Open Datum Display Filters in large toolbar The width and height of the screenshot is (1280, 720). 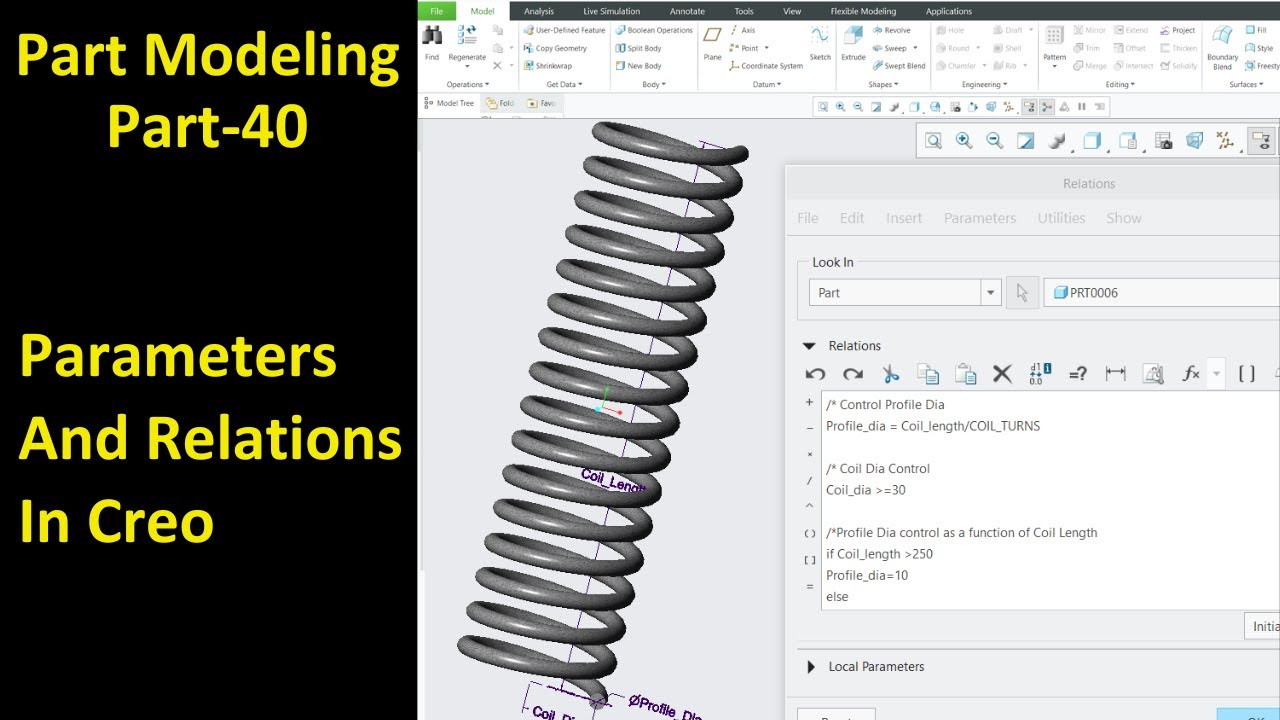click(1226, 141)
